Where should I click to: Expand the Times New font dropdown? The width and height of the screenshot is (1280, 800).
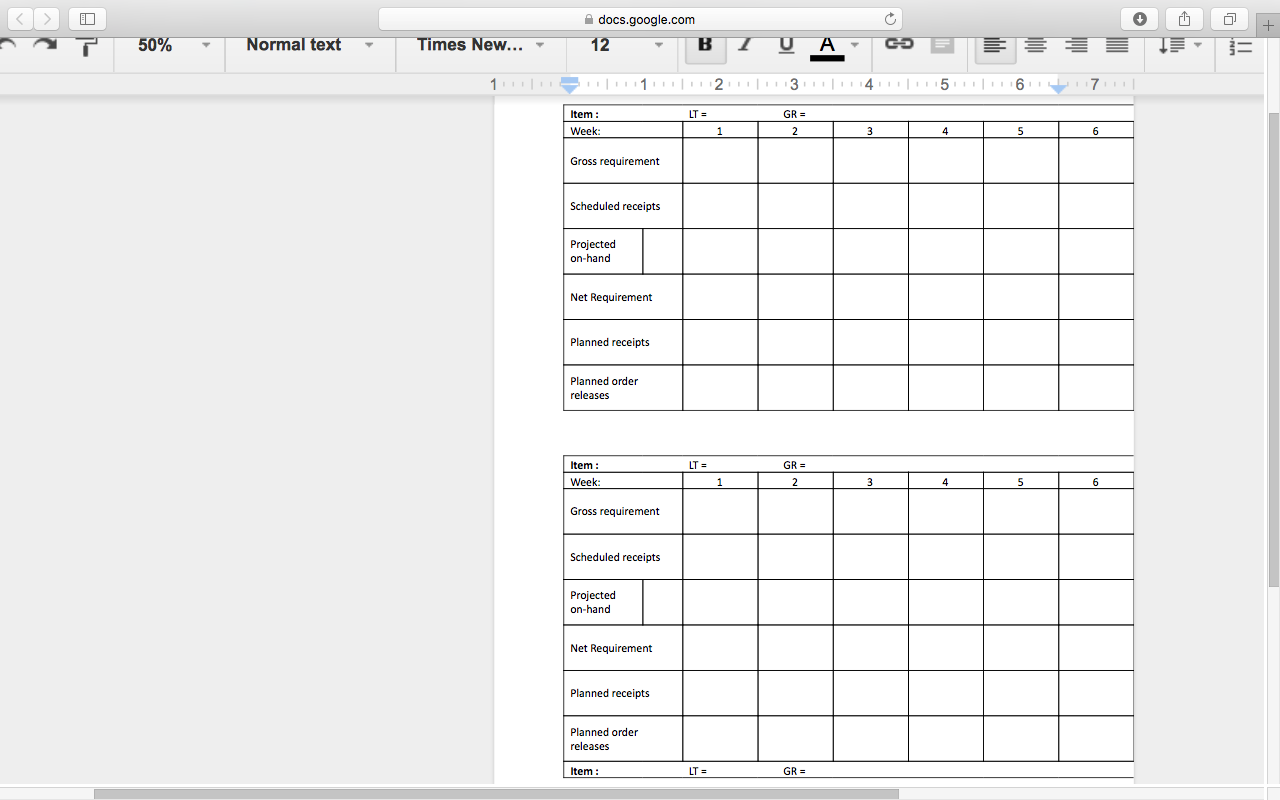coord(480,45)
